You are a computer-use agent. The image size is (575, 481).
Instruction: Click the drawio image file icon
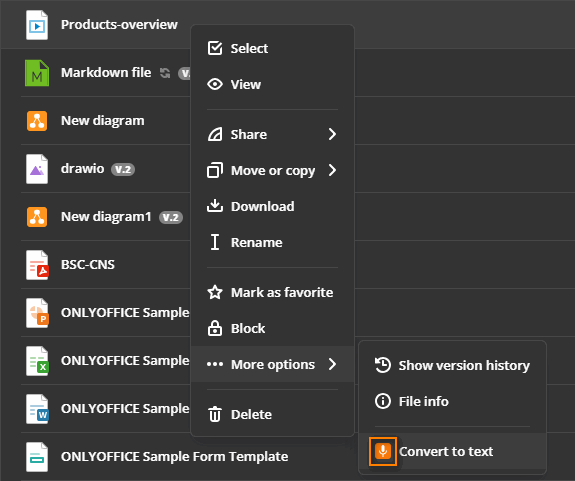37,169
